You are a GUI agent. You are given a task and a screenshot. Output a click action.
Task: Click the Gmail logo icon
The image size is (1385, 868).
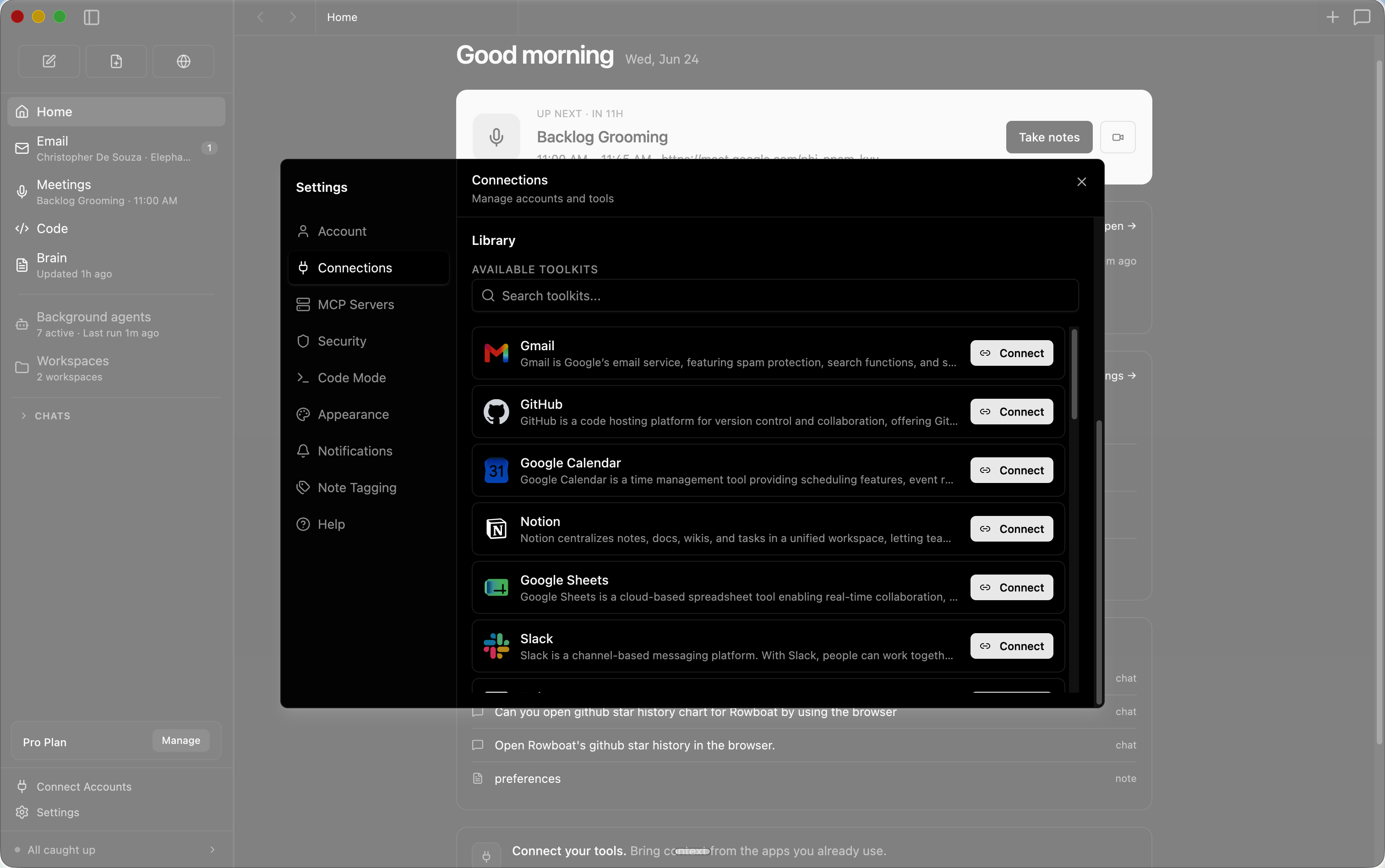click(496, 353)
